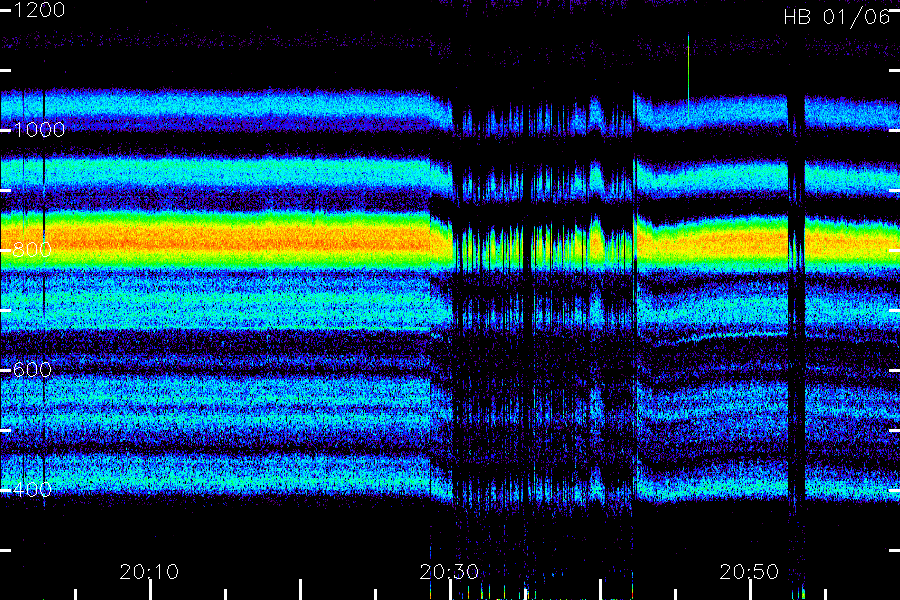
Task: Click the 800 frequency axis label
Action: [x=32, y=249]
